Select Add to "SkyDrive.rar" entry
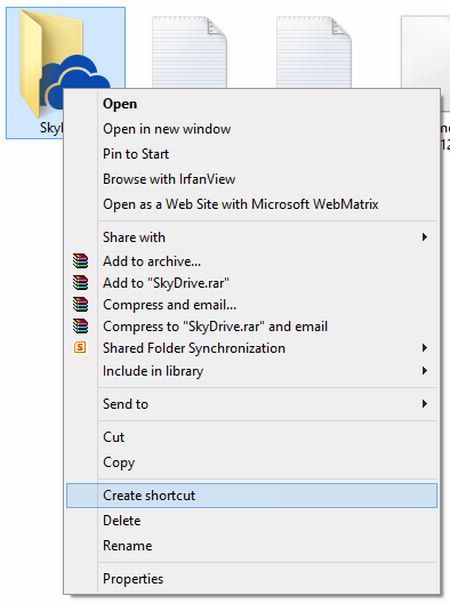 click(x=252, y=283)
